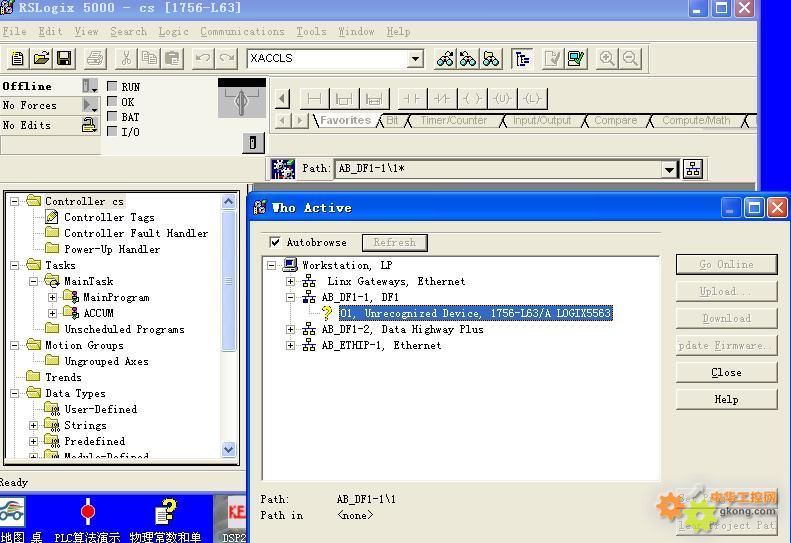The height and width of the screenshot is (543, 791).
Task: Click the Close button in Who Active
Action: [x=726, y=372]
